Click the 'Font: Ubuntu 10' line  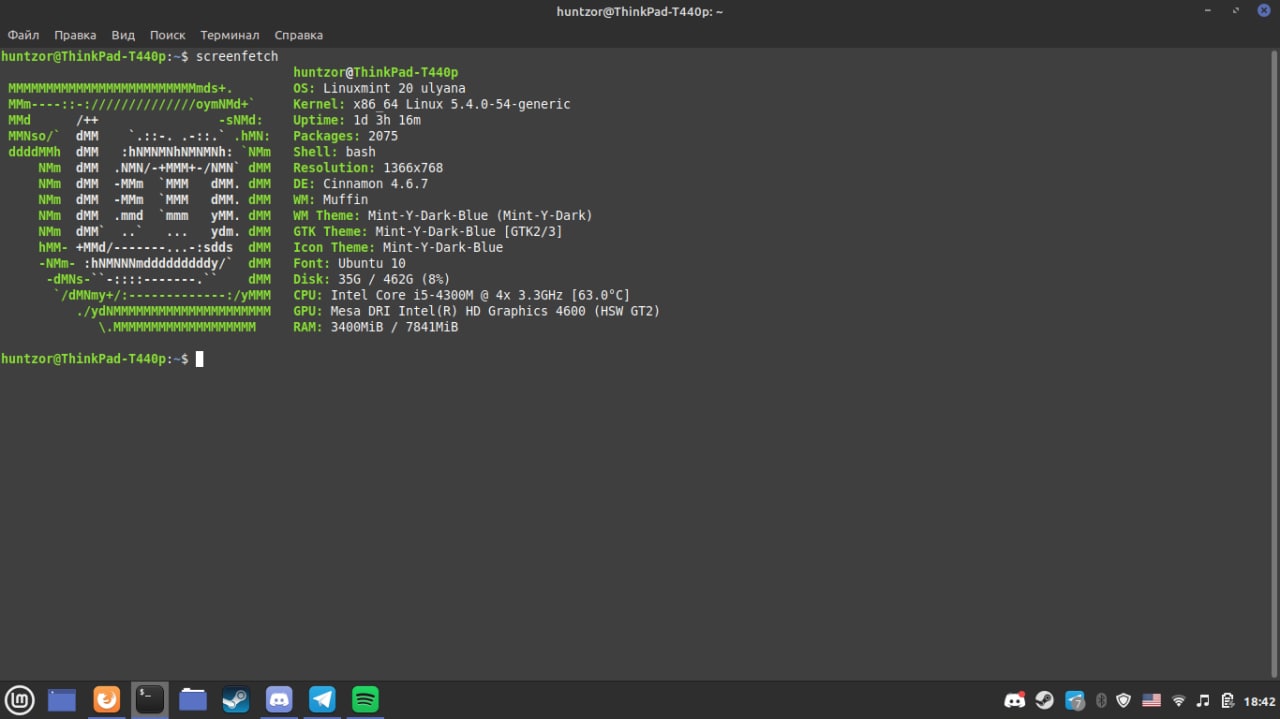tap(349, 264)
